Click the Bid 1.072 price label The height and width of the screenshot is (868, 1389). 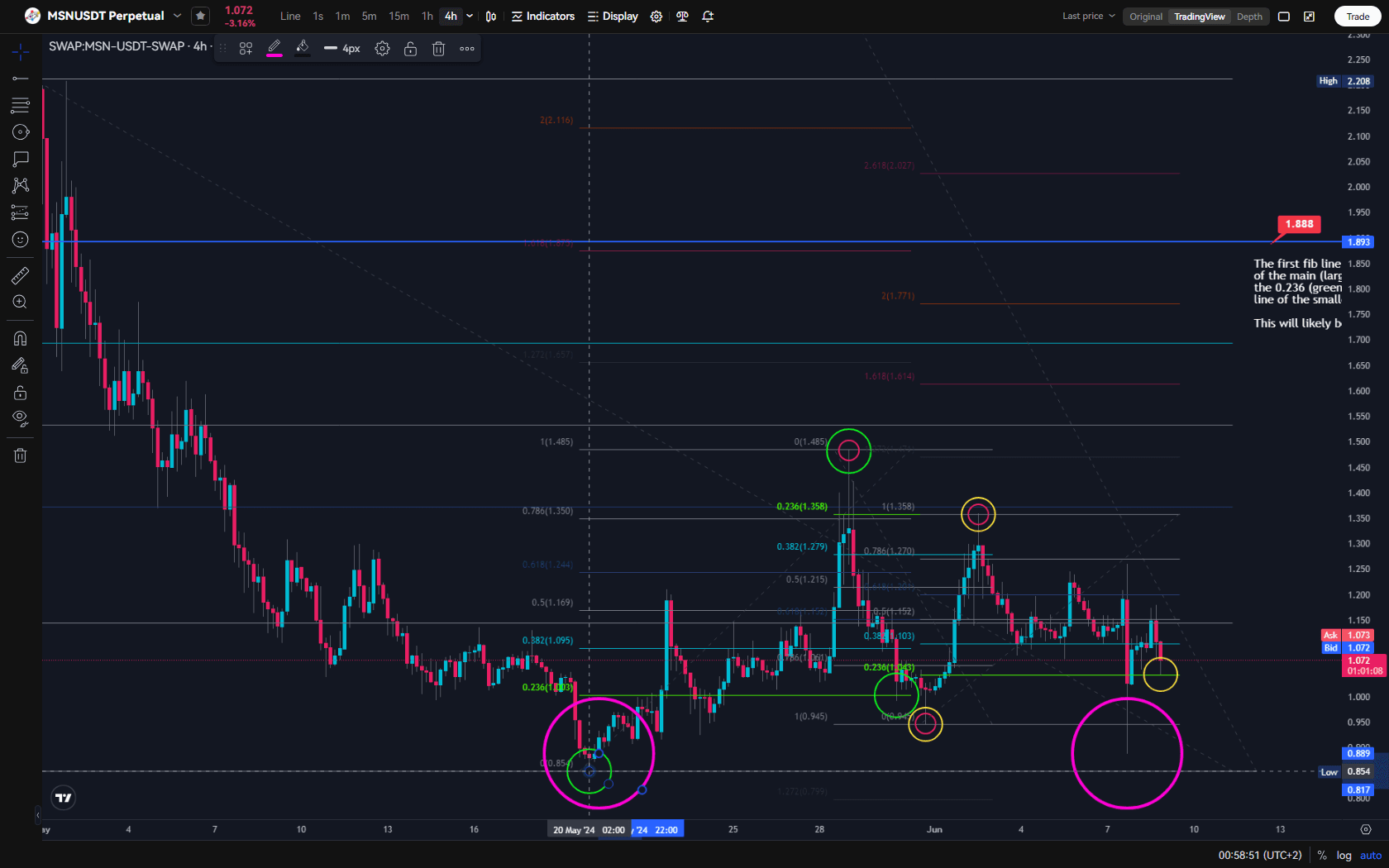pos(1348,648)
